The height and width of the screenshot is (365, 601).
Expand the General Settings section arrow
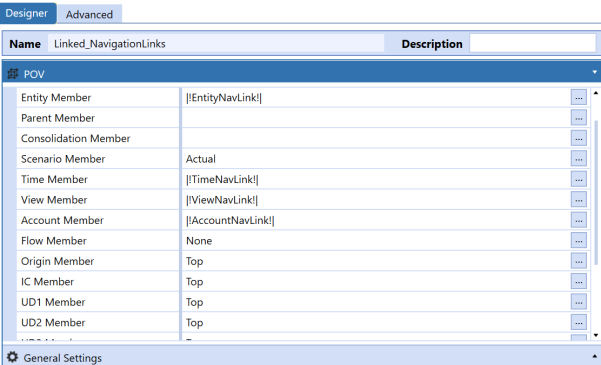point(594,356)
